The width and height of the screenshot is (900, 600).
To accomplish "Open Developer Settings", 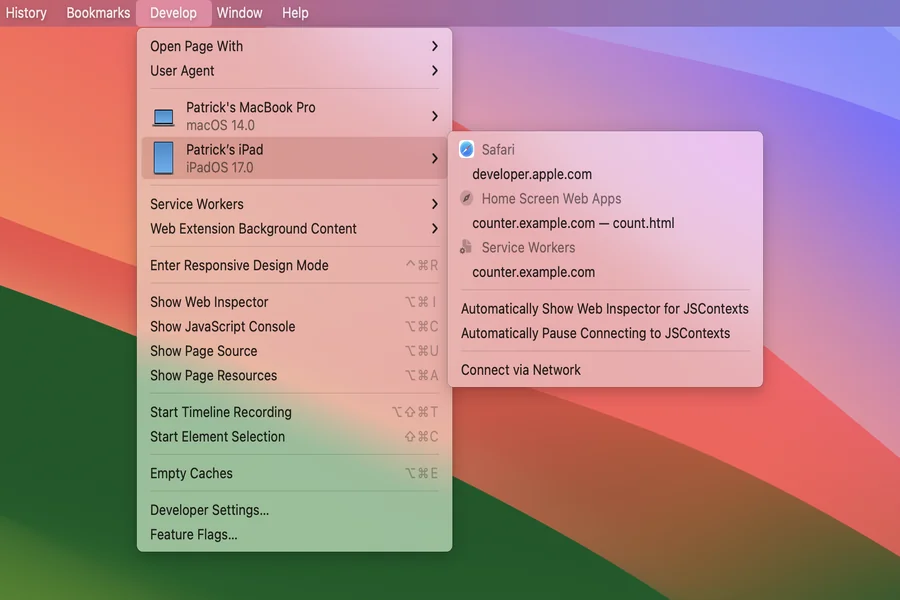I will pyautogui.click(x=208, y=509).
